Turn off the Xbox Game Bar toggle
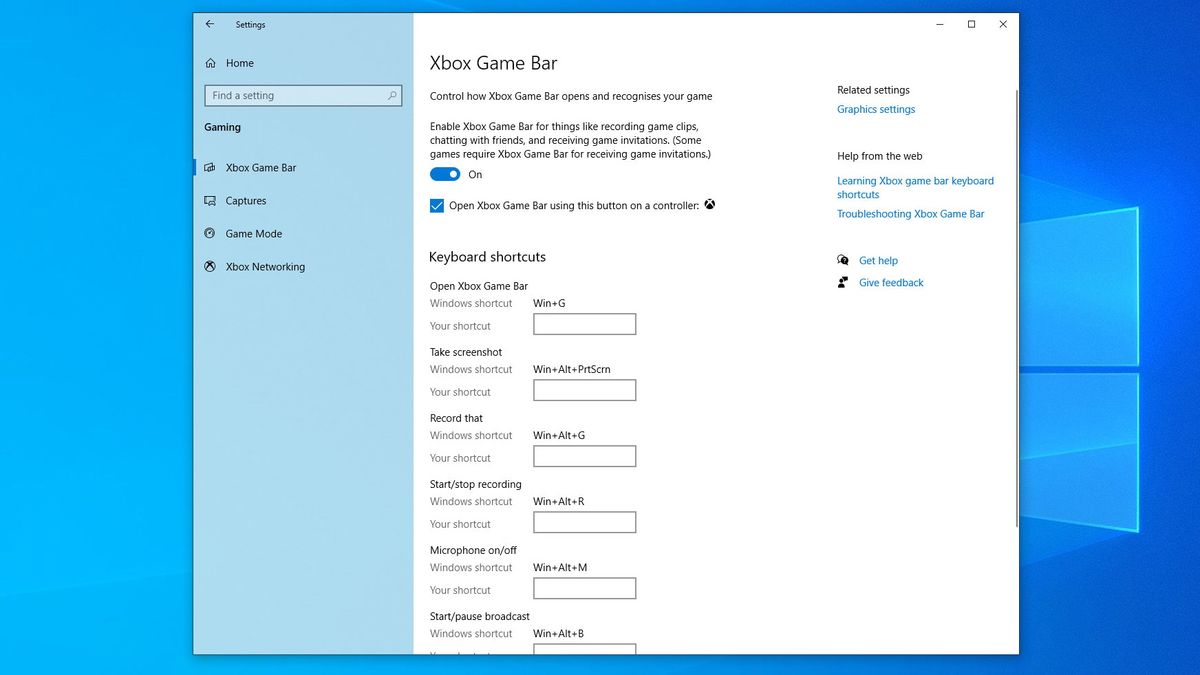Image resolution: width=1200 pixels, height=675 pixels. click(x=444, y=173)
